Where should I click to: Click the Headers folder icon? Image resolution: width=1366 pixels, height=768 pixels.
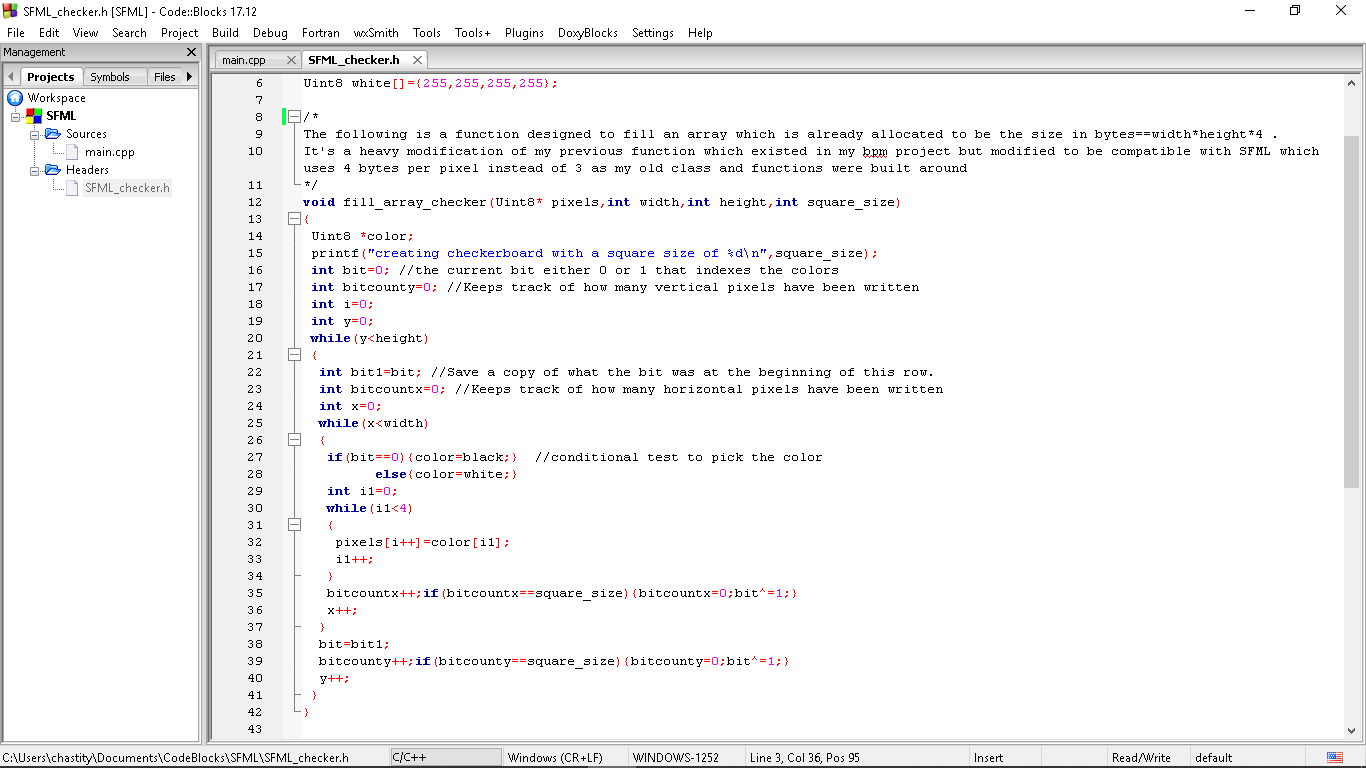(x=54, y=170)
